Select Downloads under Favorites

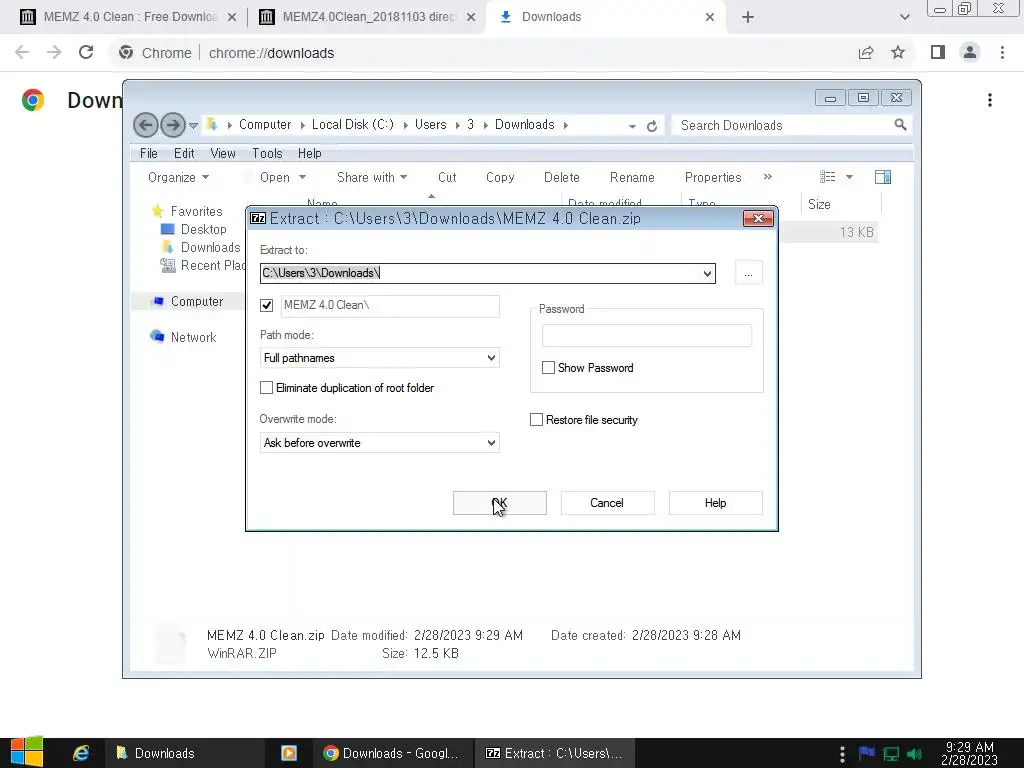[x=210, y=248]
